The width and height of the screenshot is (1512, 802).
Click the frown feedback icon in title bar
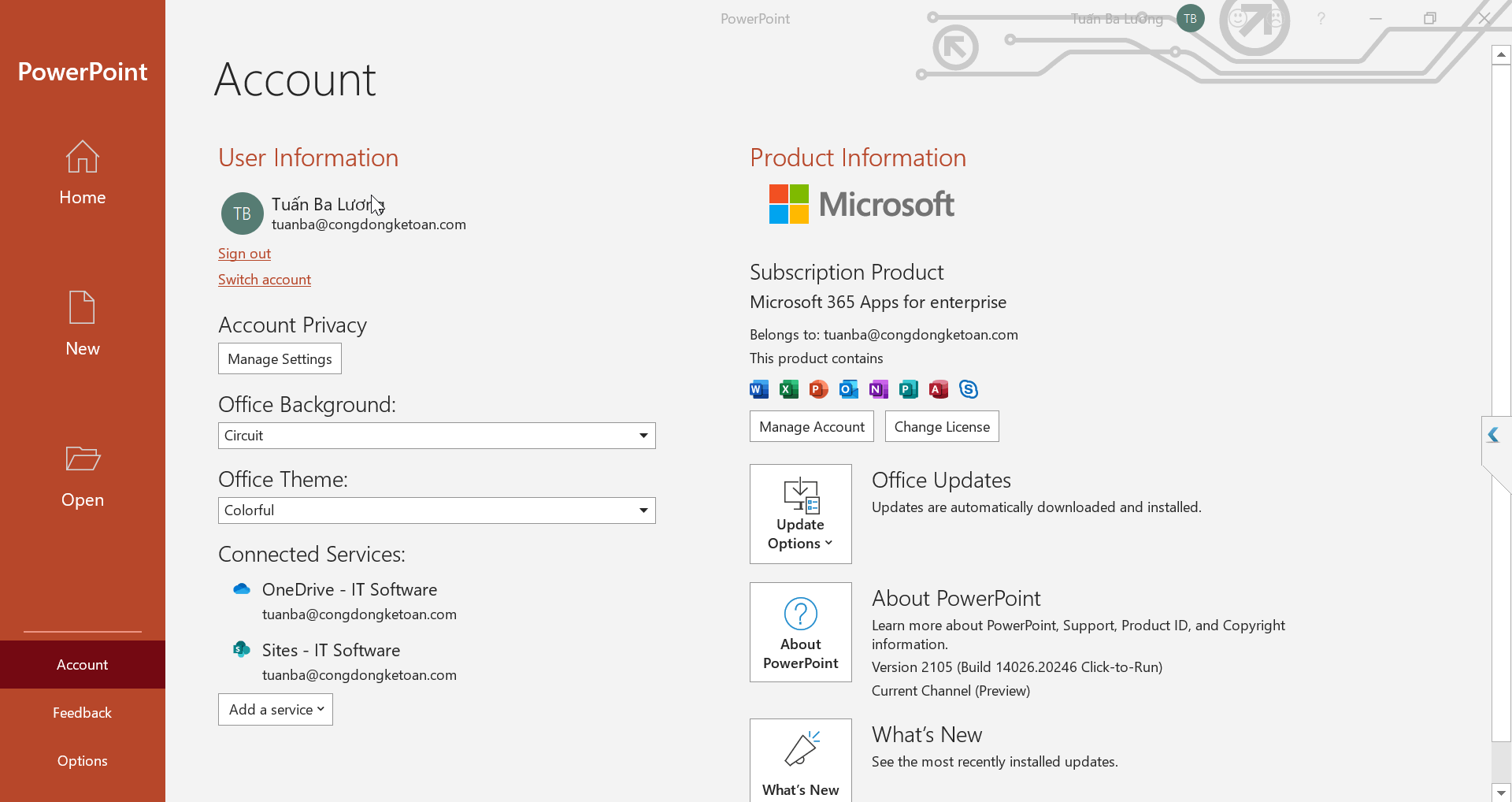coord(1274,18)
